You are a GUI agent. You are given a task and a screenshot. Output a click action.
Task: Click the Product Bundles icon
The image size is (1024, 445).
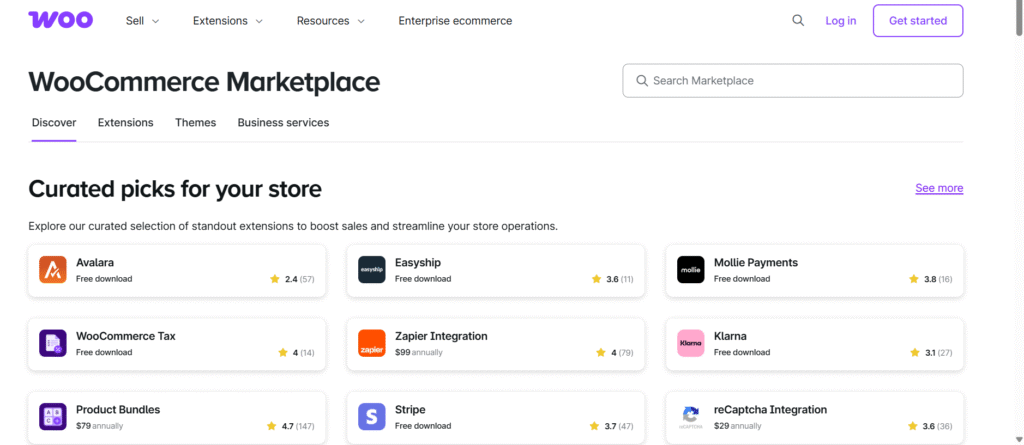tap(53, 416)
